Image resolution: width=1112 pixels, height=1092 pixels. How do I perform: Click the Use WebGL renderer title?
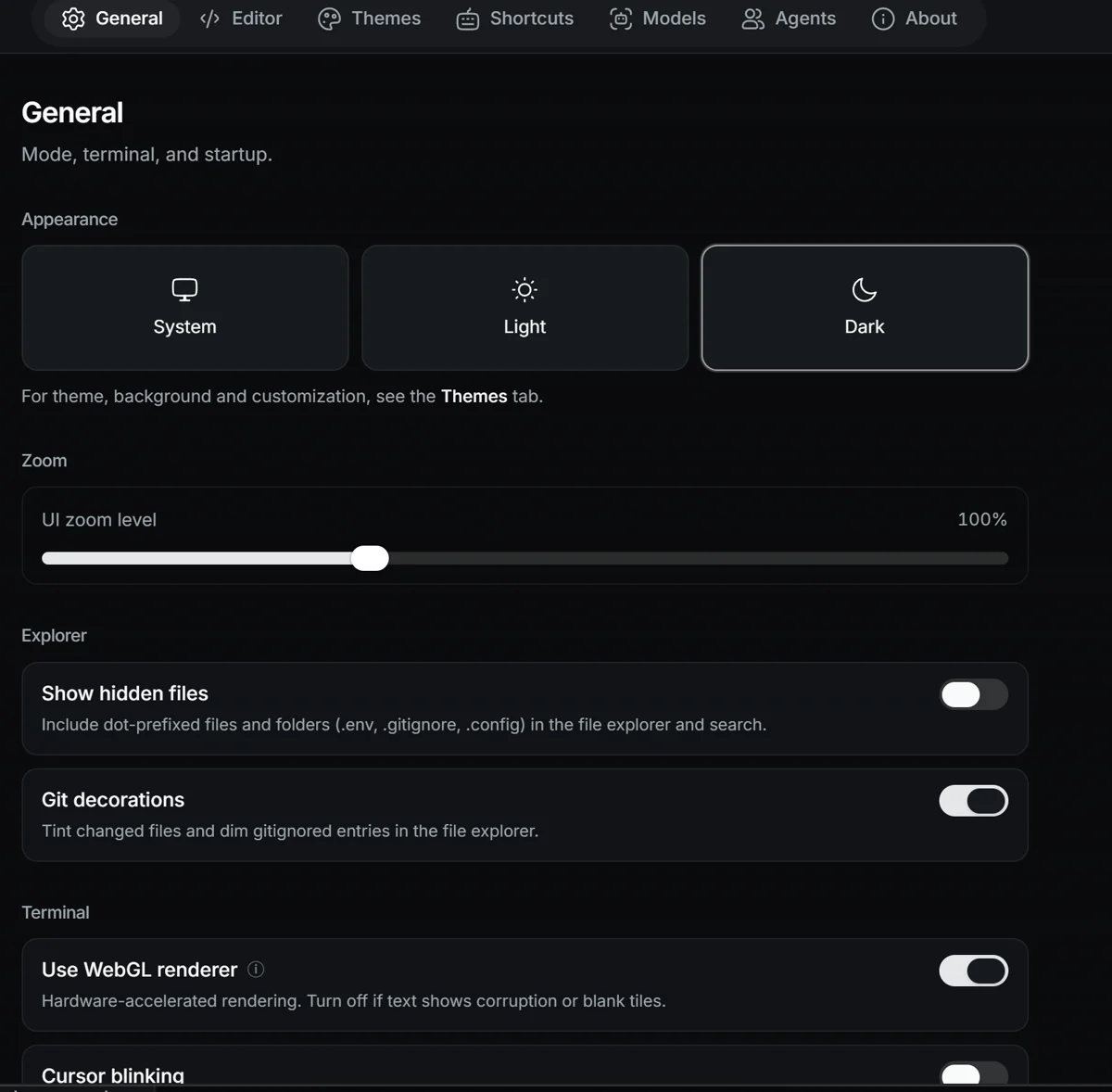tap(139, 970)
